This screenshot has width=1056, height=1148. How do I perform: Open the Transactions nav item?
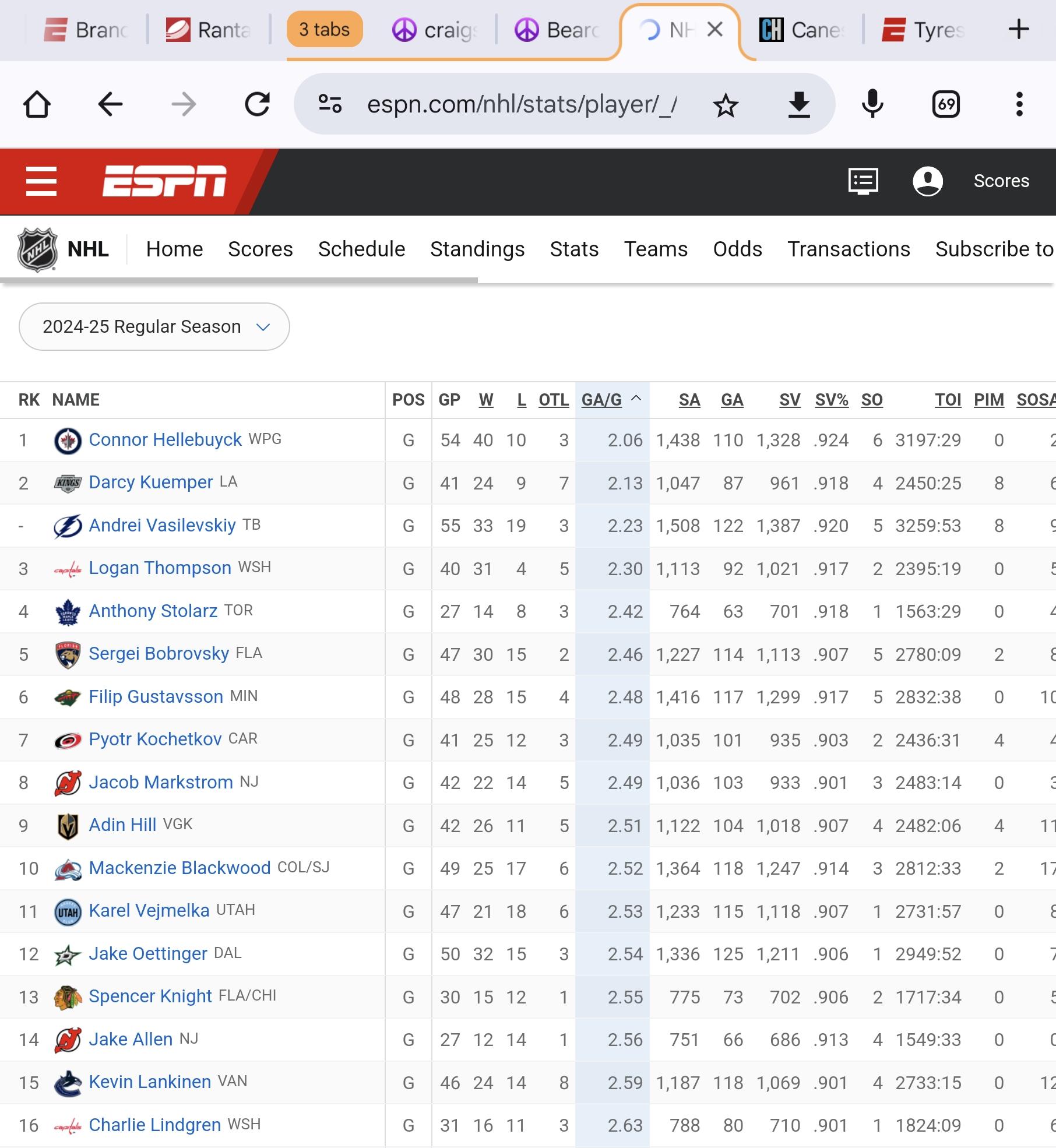point(849,249)
